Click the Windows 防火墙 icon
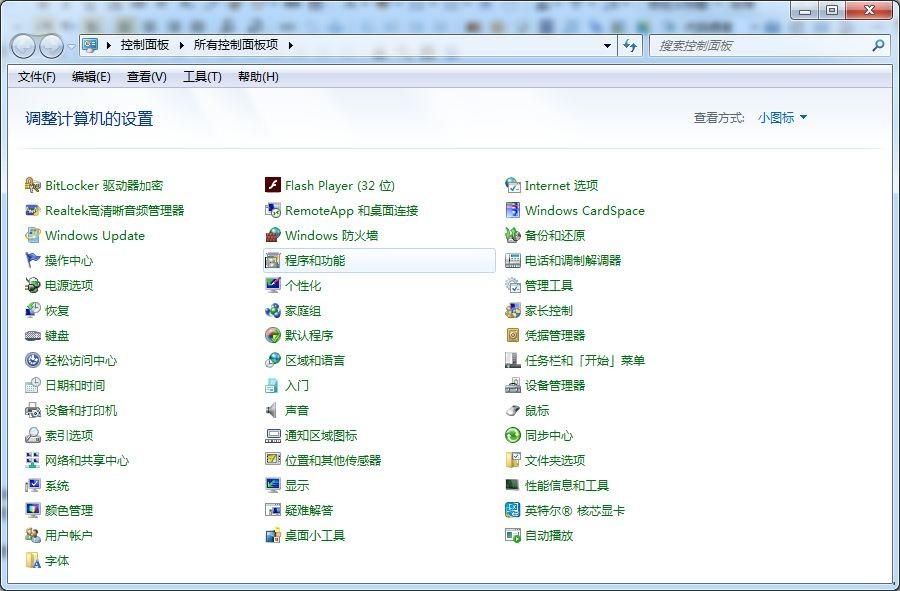 point(273,235)
